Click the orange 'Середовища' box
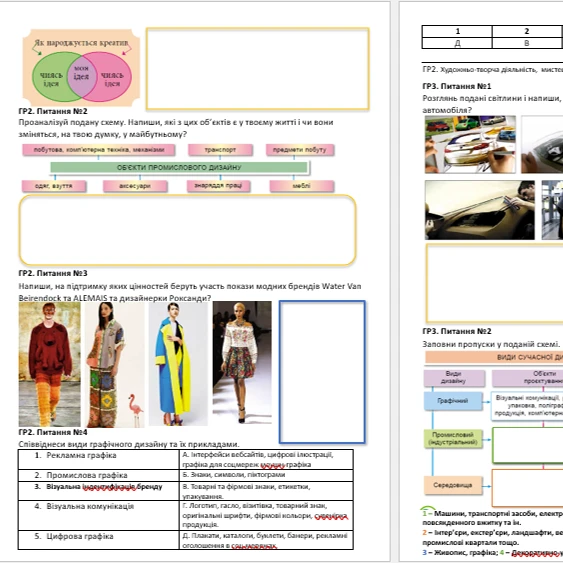 click(x=453, y=485)
